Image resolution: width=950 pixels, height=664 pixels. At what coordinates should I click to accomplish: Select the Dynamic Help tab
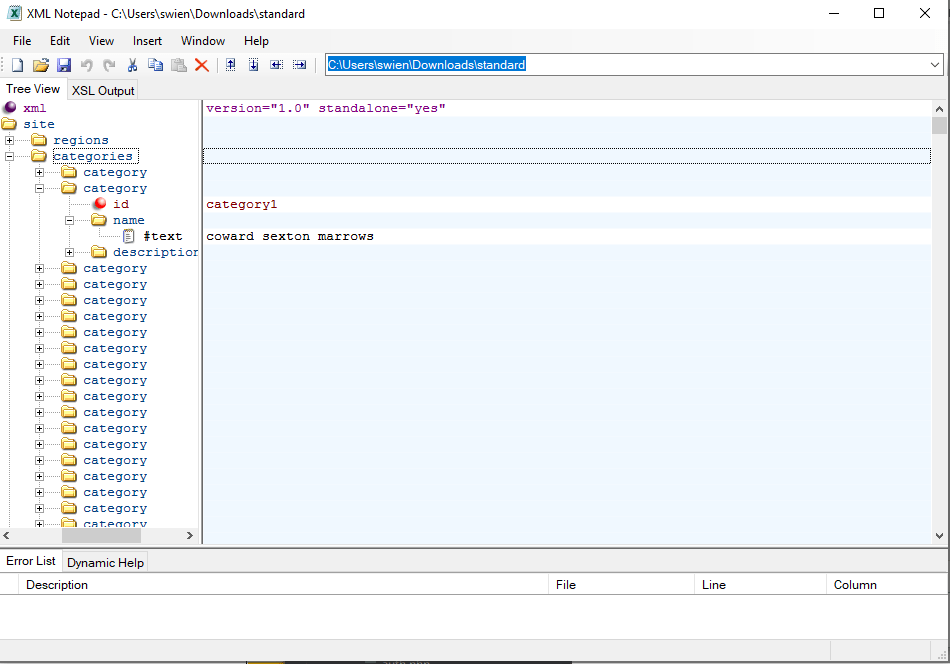(x=104, y=562)
